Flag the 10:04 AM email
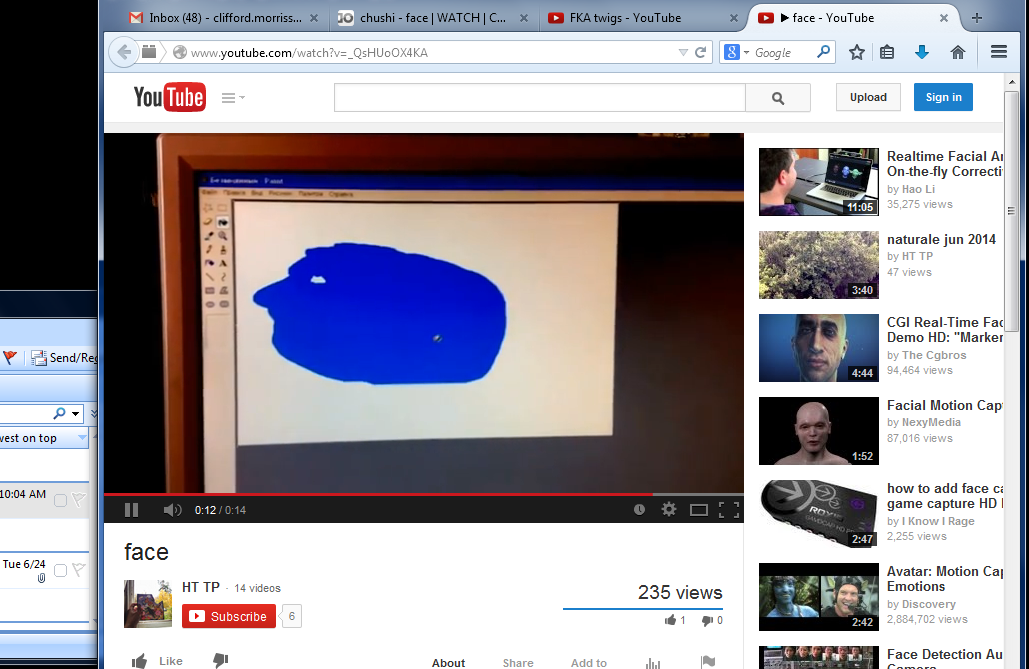The width and height of the screenshot is (1029, 669). pos(79,500)
